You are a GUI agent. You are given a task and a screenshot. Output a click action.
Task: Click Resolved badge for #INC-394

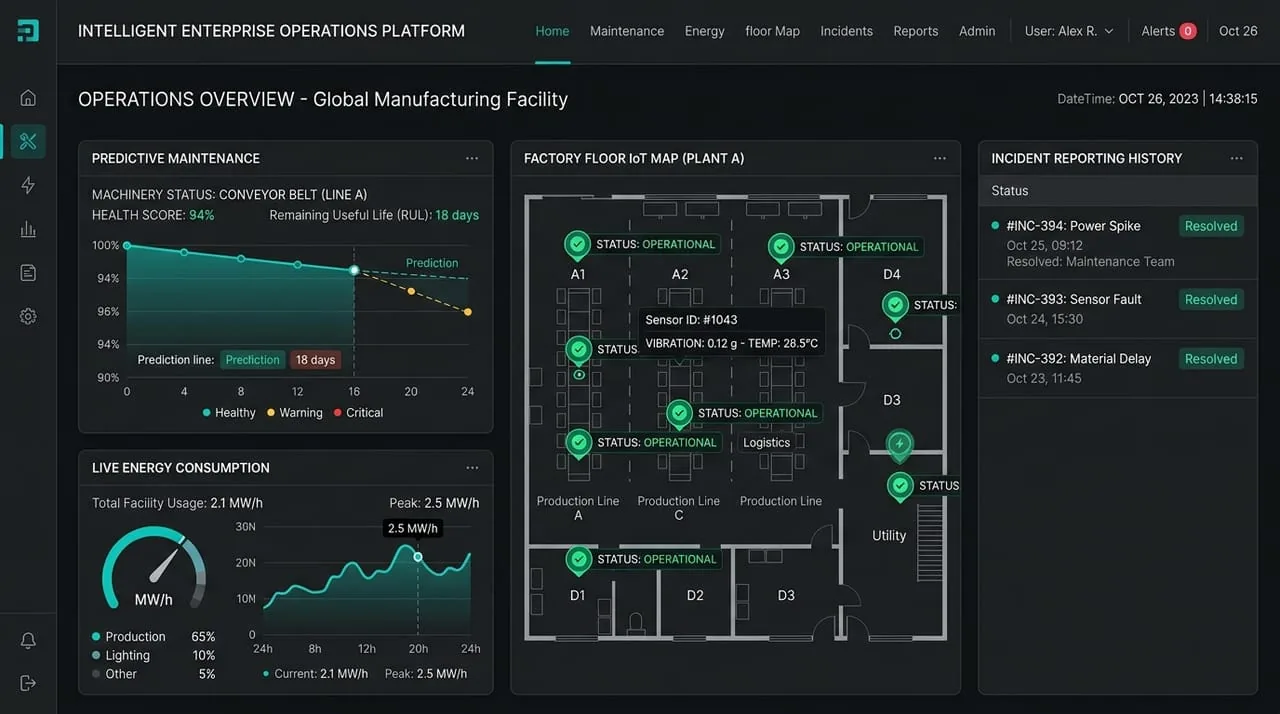coord(1211,226)
